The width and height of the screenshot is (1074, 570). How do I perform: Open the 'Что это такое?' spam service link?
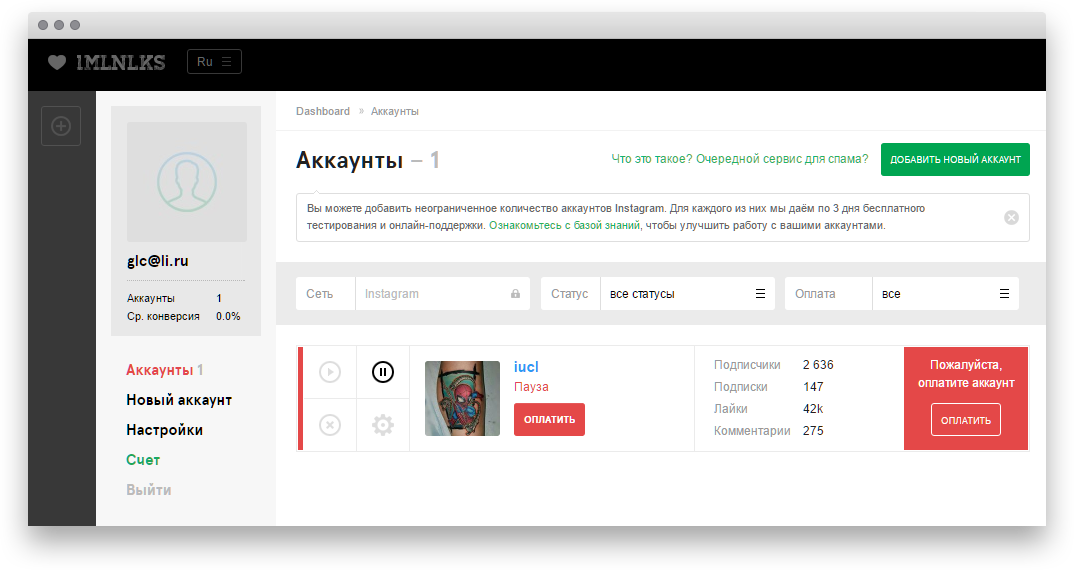740,159
